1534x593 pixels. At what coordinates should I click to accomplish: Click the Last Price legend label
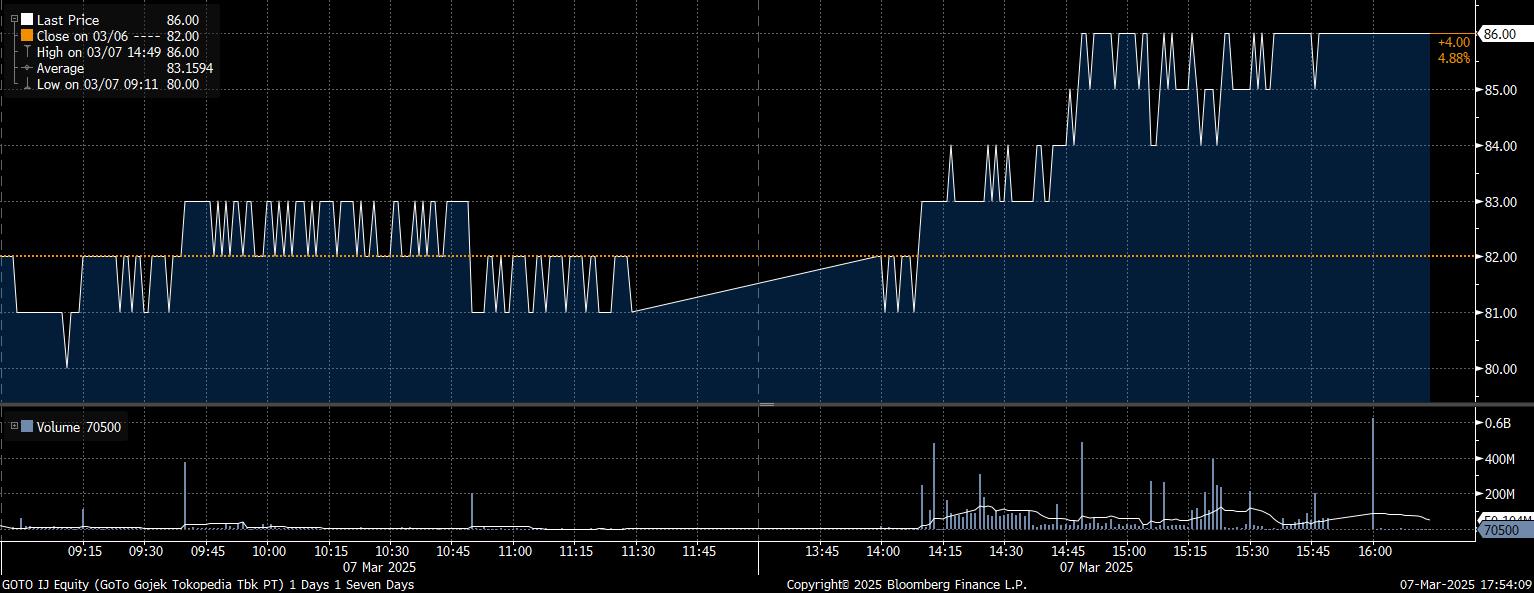(x=69, y=20)
